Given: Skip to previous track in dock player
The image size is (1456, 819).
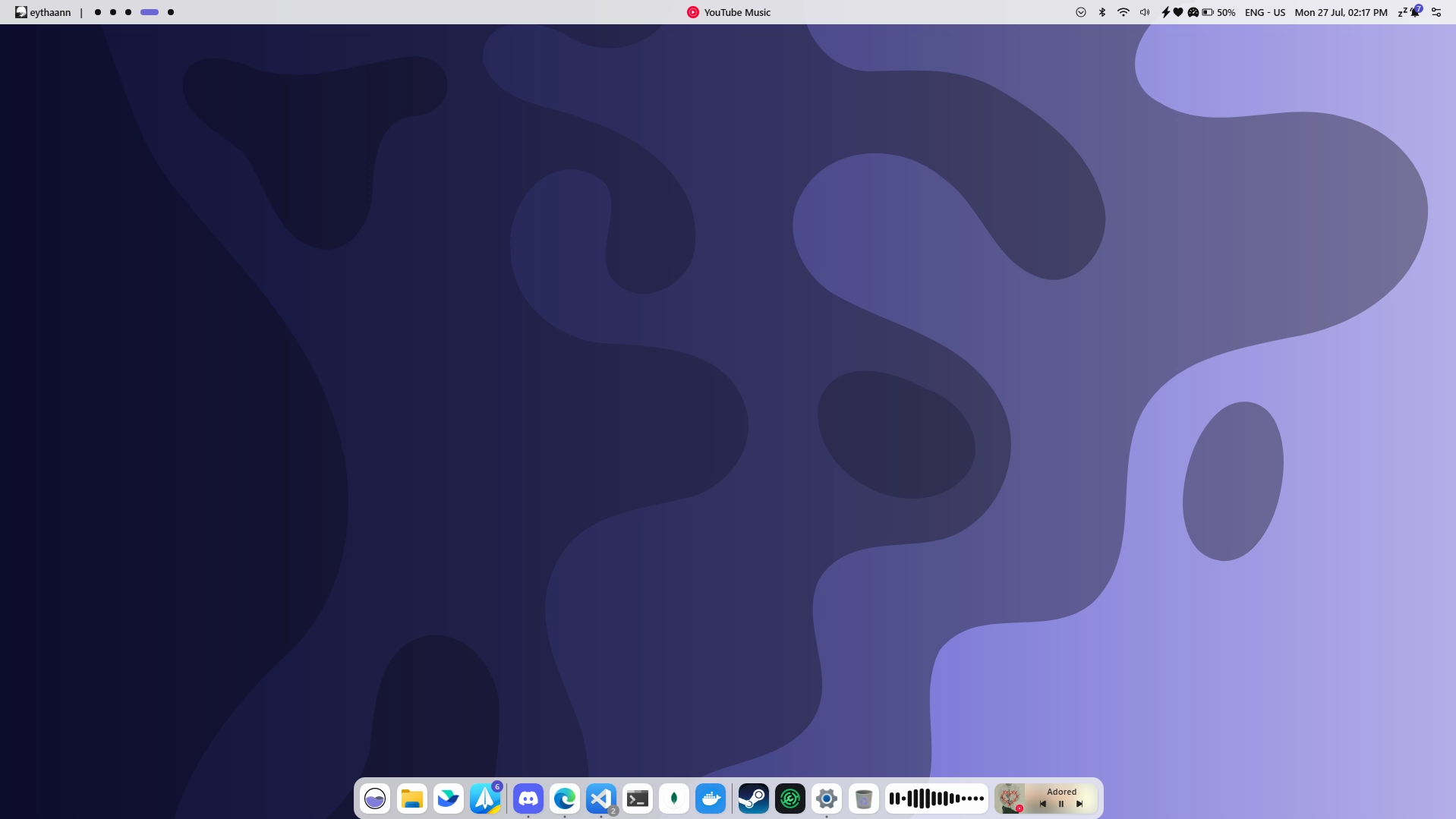Looking at the screenshot, I should pyautogui.click(x=1043, y=804).
